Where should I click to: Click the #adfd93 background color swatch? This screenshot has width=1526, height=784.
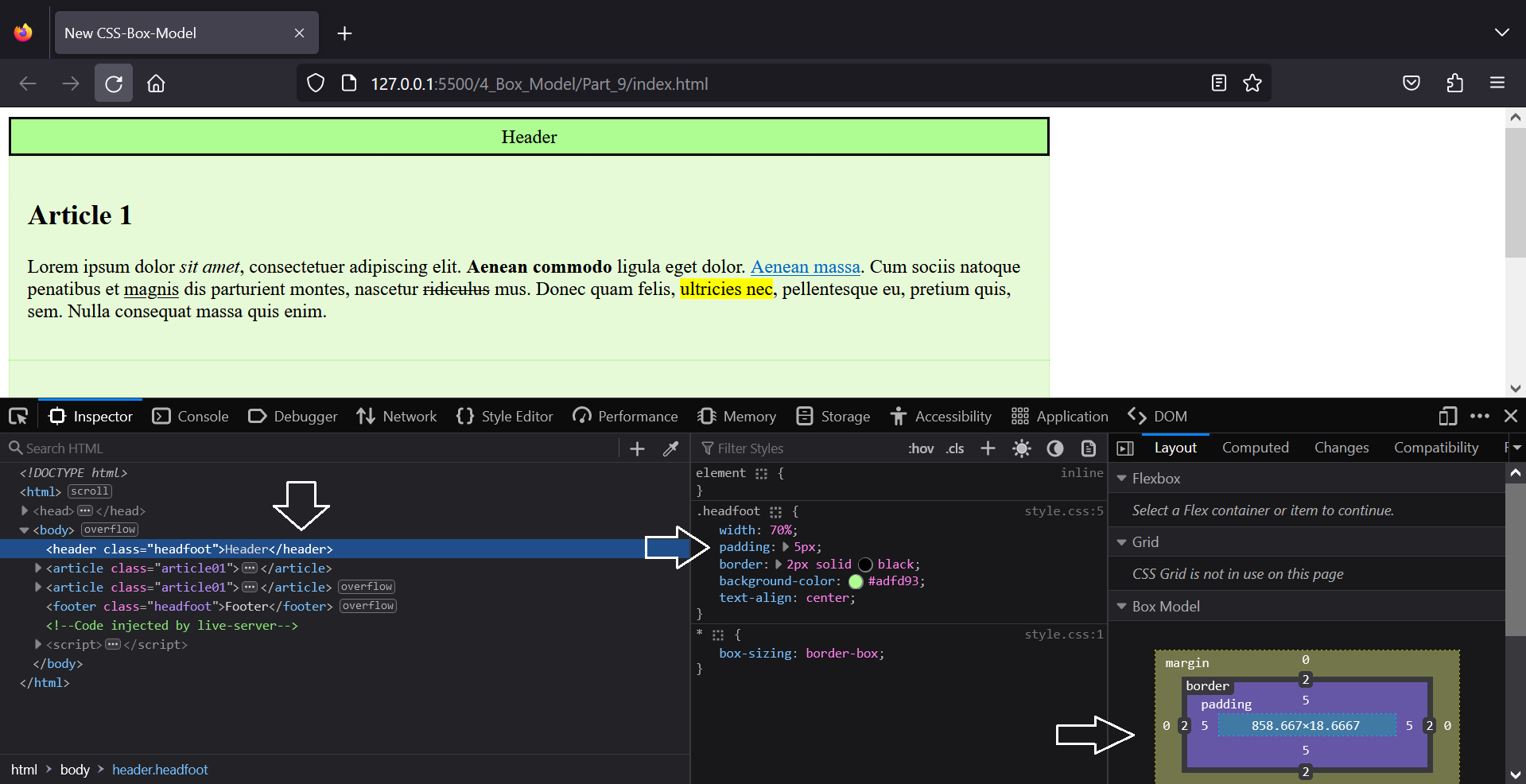coord(856,581)
